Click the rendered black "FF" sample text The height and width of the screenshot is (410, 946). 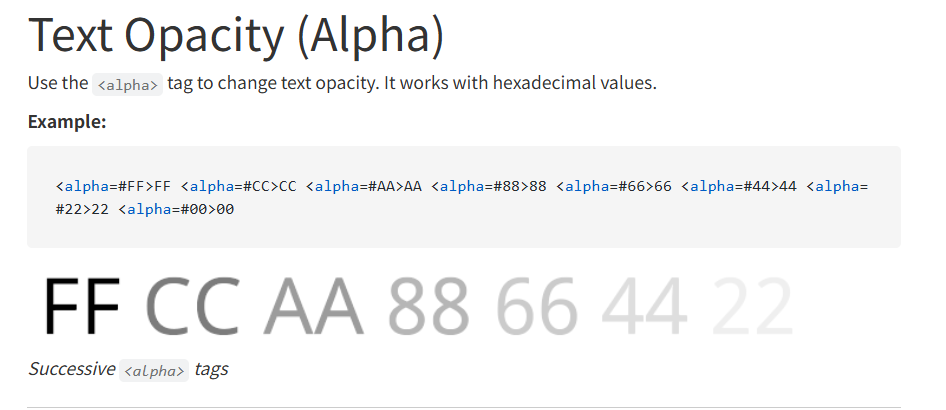82,306
